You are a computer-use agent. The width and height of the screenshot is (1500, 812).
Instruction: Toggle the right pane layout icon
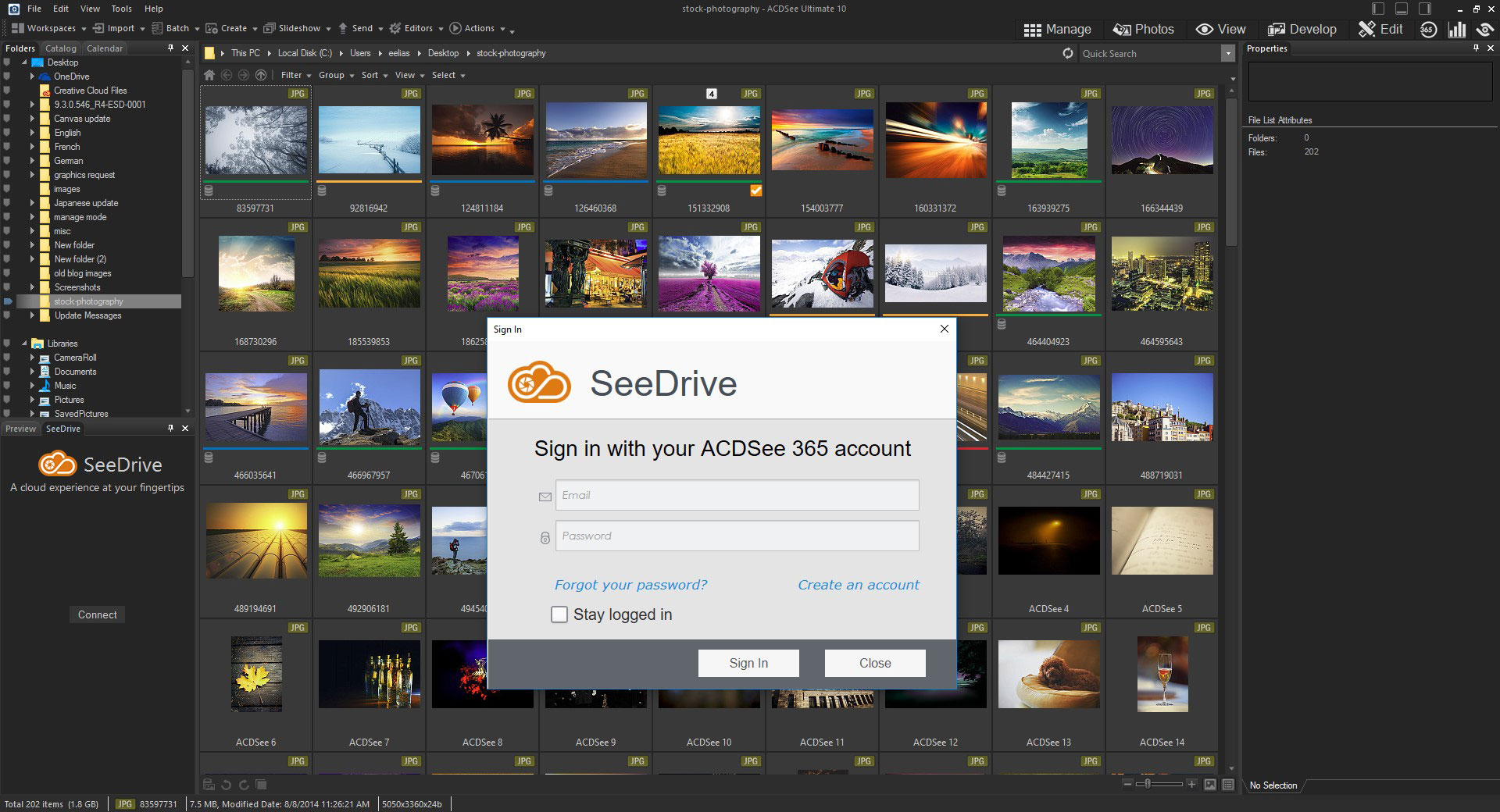(x=1425, y=9)
